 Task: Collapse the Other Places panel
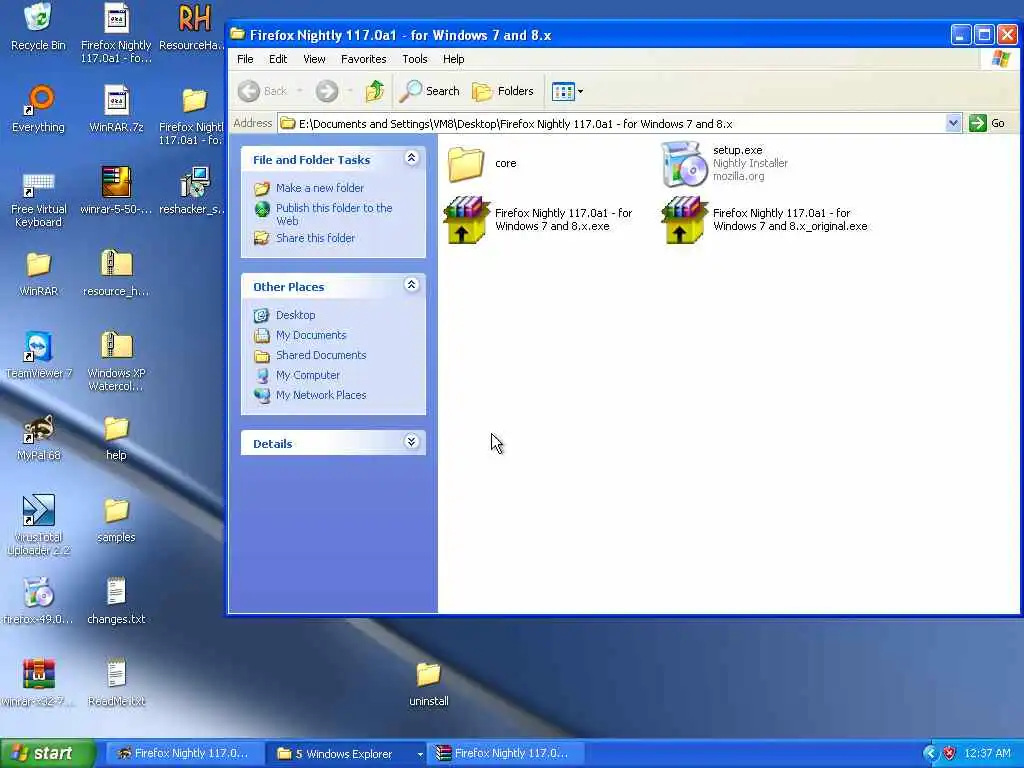tap(411, 285)
